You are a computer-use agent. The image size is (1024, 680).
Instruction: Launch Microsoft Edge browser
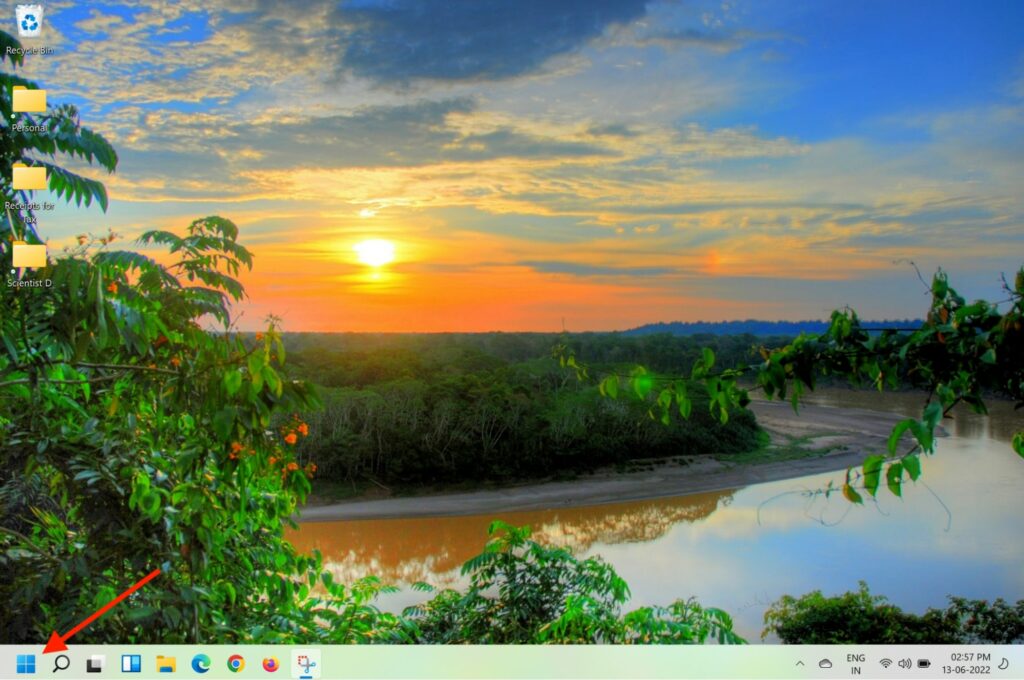point(201,663)
